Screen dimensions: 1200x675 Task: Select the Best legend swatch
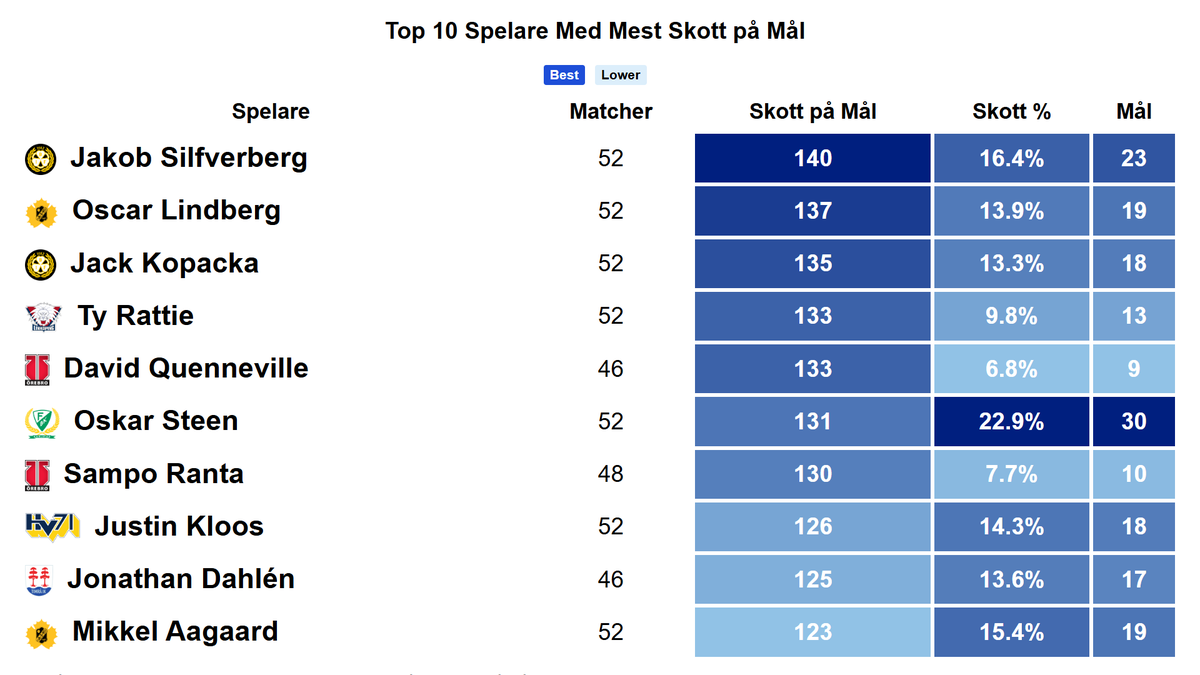(564, 75)
